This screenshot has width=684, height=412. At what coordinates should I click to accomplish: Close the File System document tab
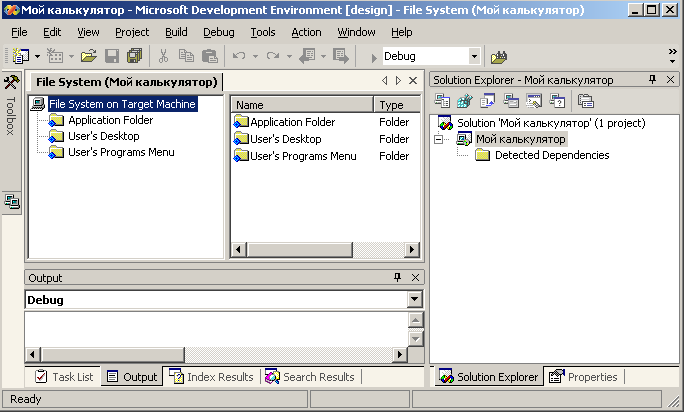413,81
